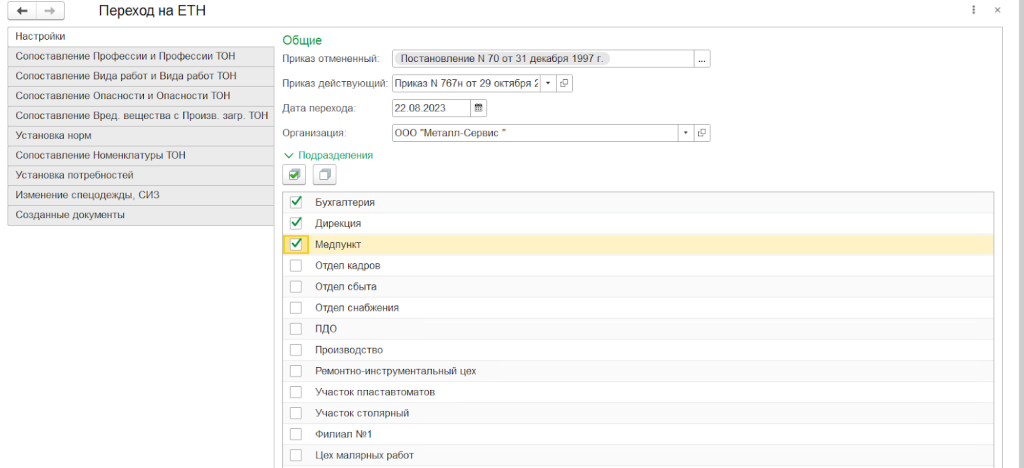1024x468 pixels.
Task: Open the Созданные документы tab
Action: [140, 215]
